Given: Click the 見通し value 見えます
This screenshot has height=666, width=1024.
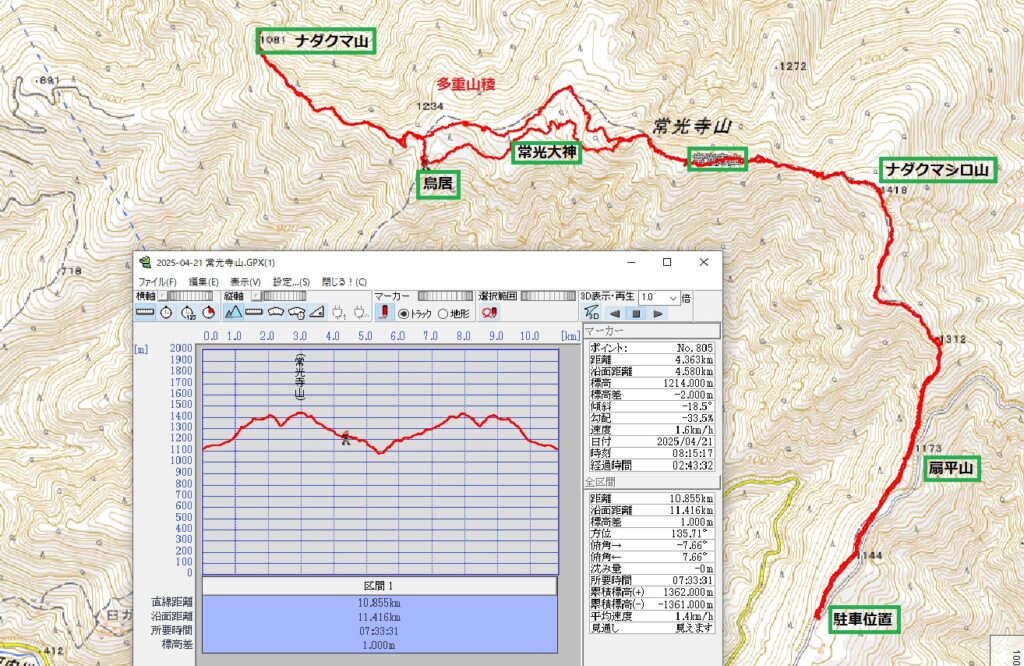Looking at the screenshot, I should [695, 627].
